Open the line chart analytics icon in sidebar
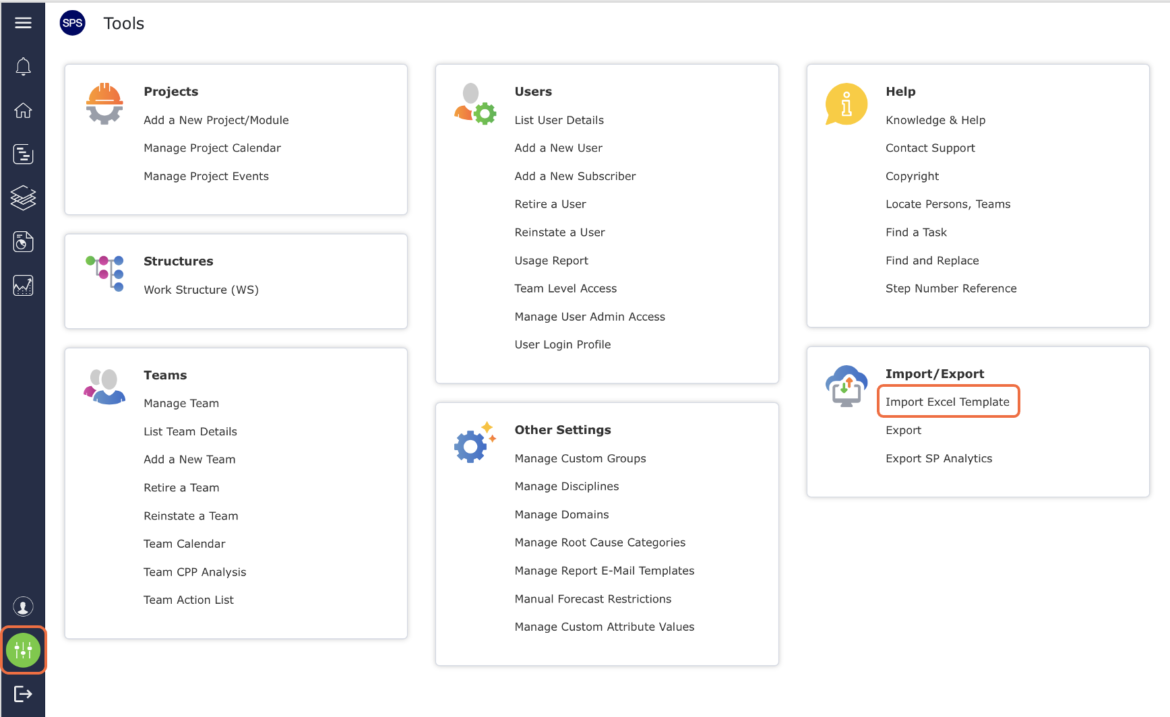The image size is (1170, 717). tap(23, 286)
